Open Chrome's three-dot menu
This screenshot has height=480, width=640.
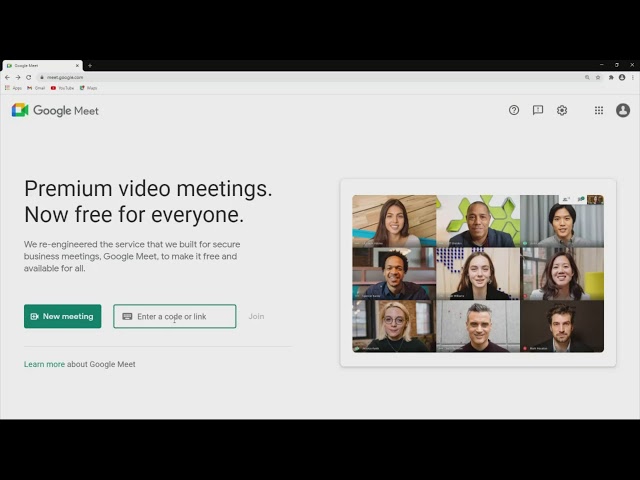(x=632, y=77)
